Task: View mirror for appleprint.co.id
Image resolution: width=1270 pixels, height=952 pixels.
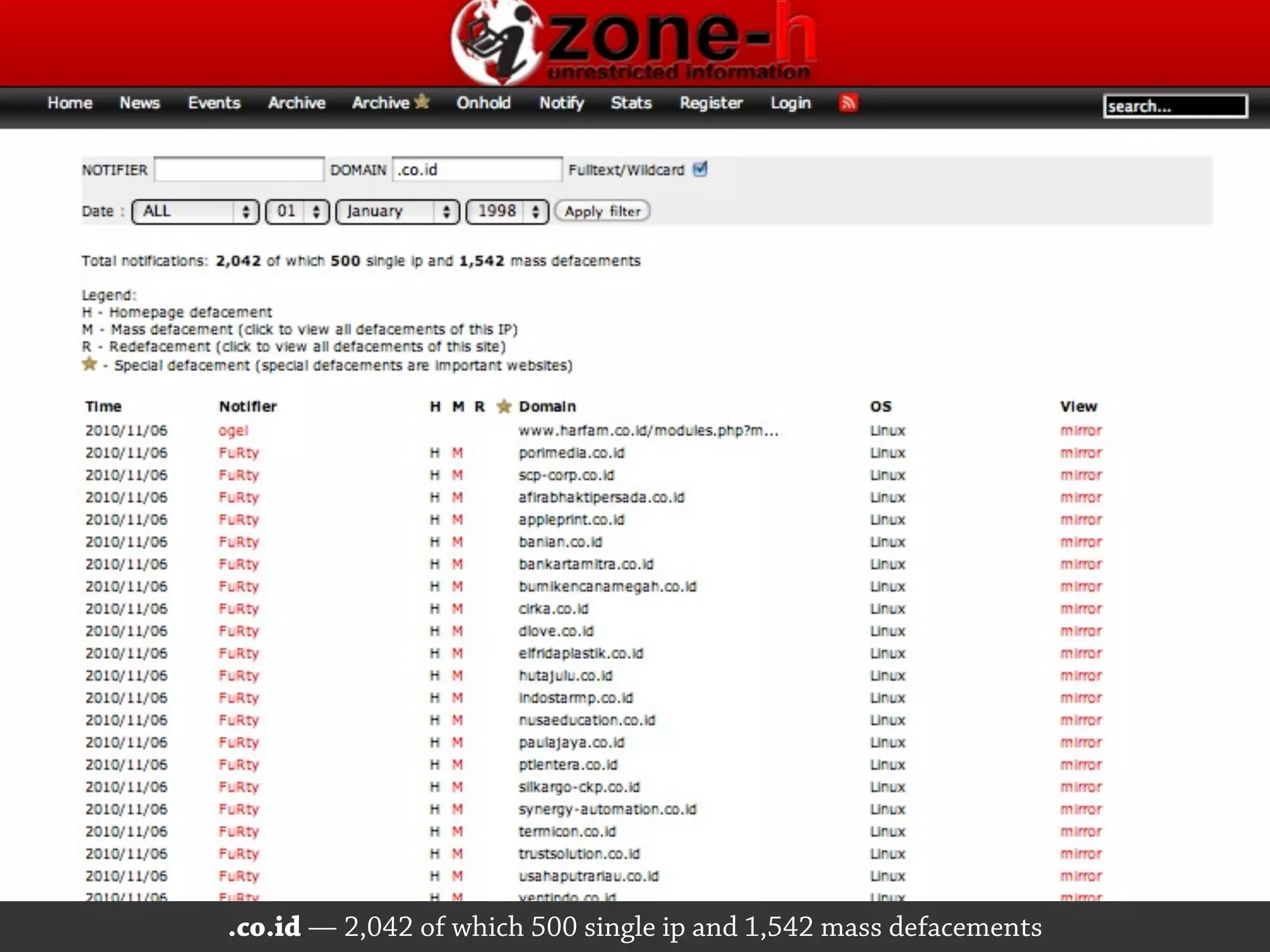Action: point(1081,520)
